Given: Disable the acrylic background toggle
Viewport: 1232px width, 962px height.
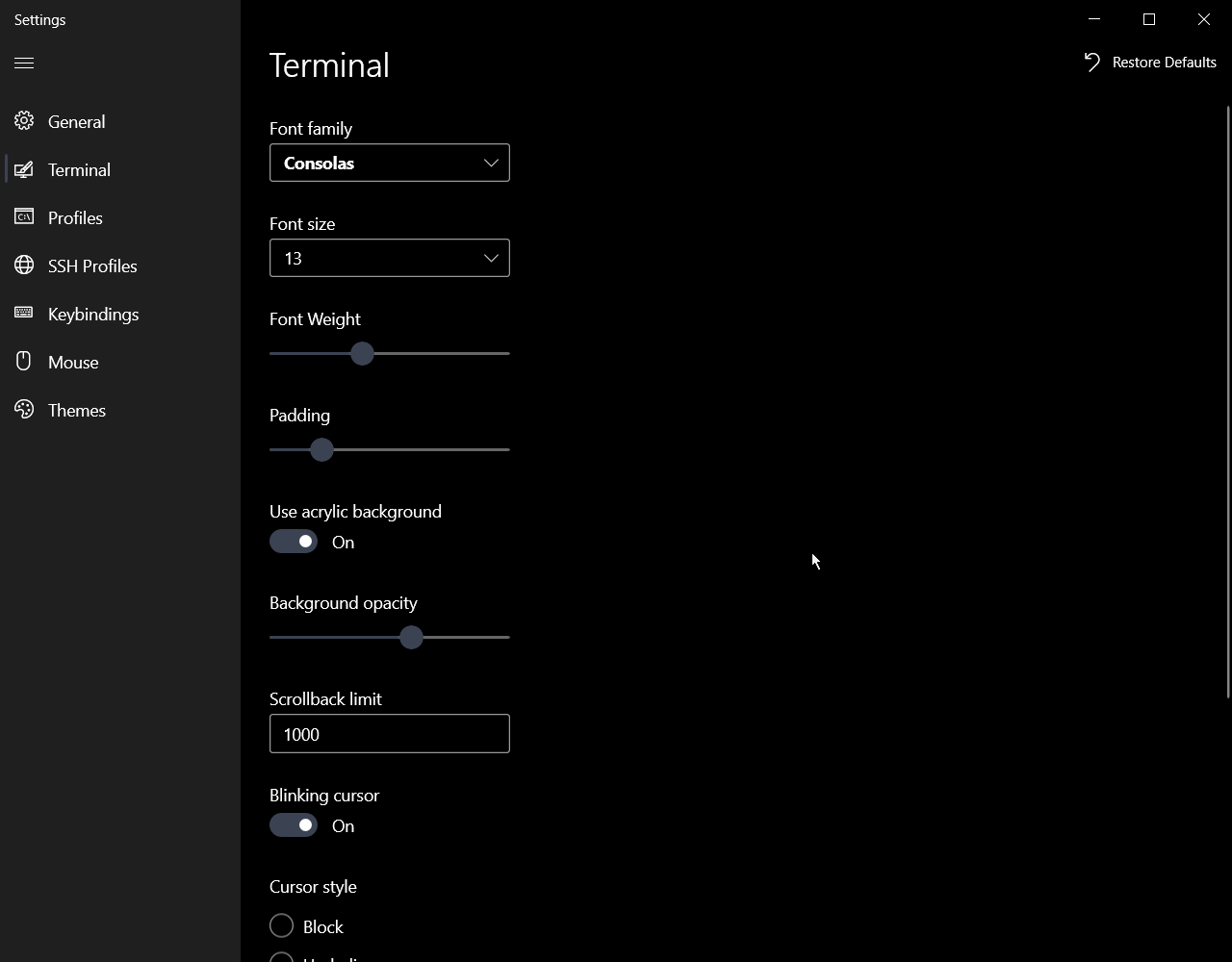Looking at the screenshot, I should pos(293,542).
